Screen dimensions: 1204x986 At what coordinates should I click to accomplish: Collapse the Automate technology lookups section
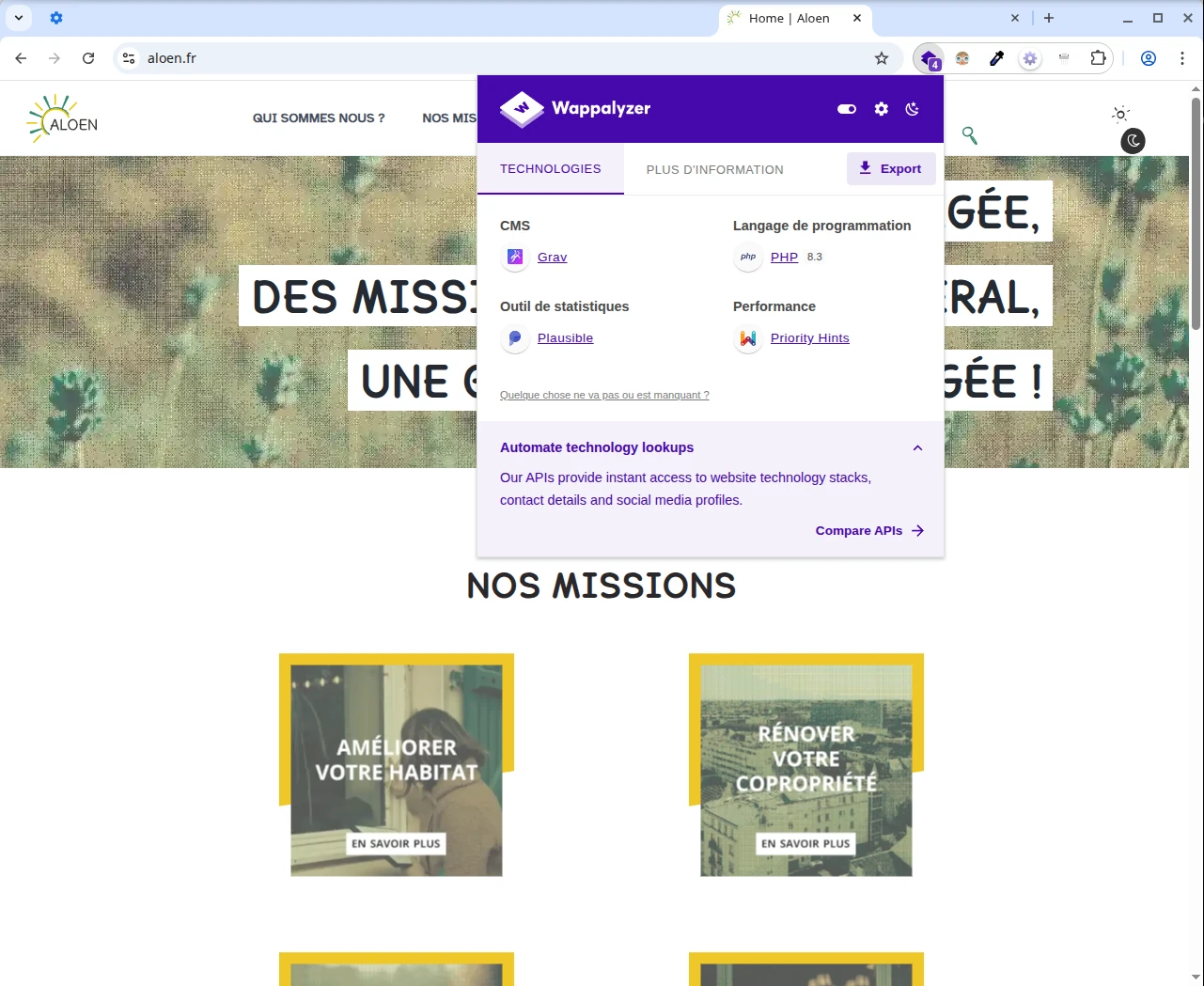[x=917, y=448]
